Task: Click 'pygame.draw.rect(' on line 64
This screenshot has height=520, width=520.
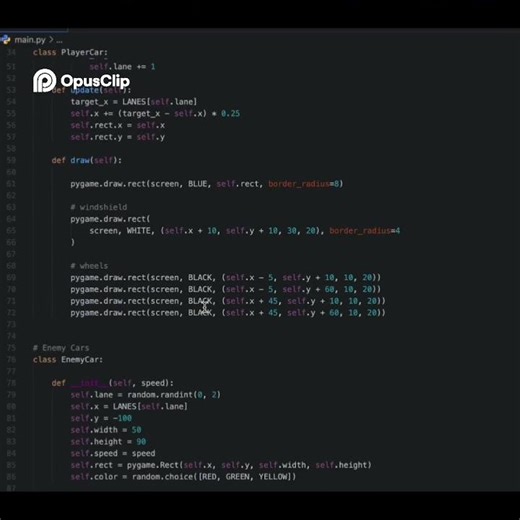Action: tap(110, 219)
